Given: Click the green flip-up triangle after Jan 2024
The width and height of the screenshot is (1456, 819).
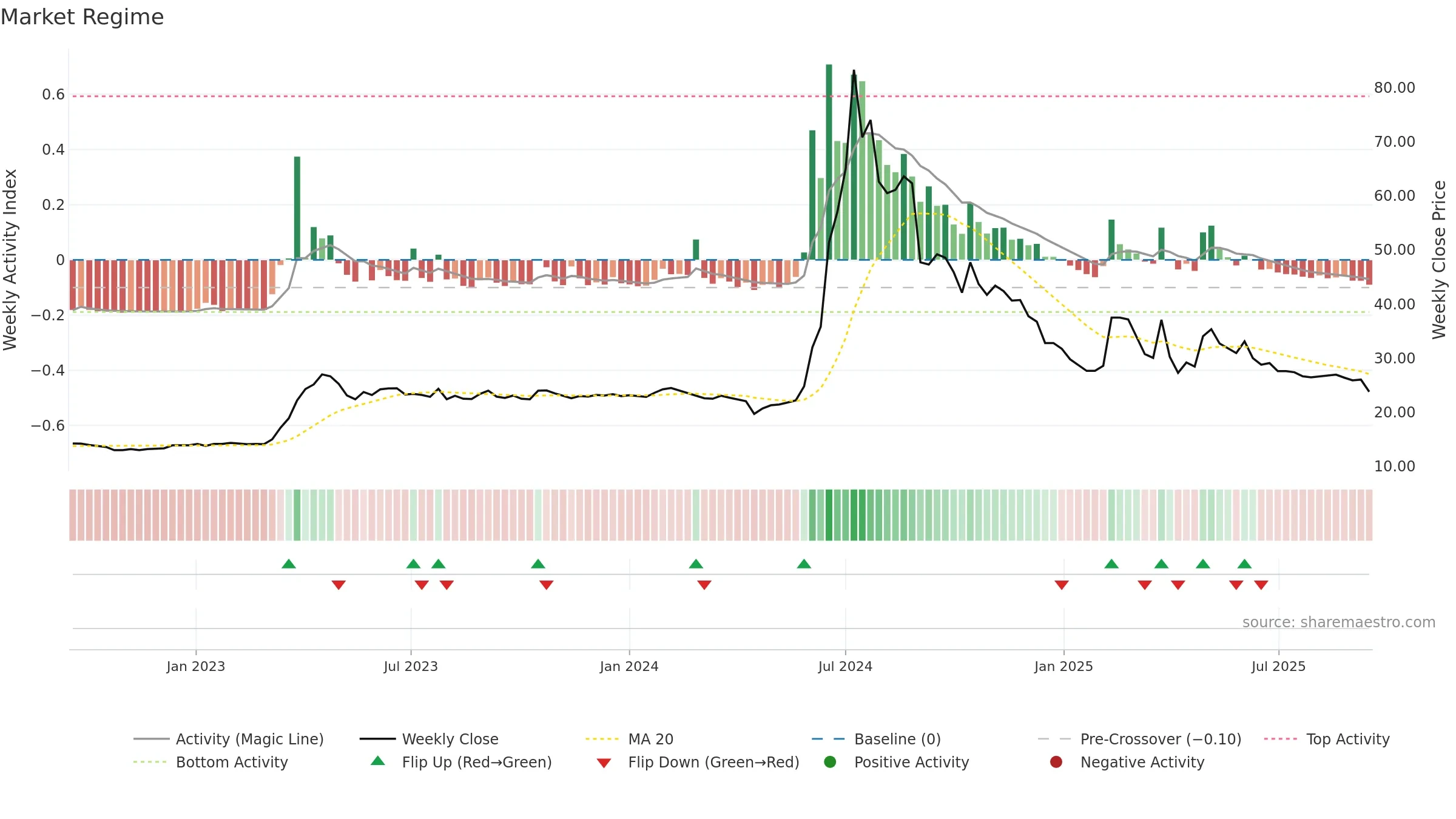Looking at the screenshot, I should coord(696,564).
